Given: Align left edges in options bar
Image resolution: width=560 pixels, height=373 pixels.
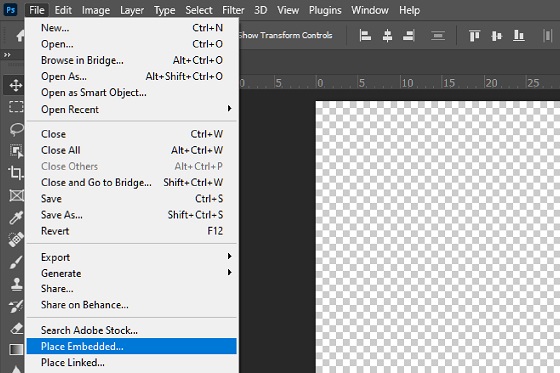Looking at the screenshot, I should [x=365, y=35].
